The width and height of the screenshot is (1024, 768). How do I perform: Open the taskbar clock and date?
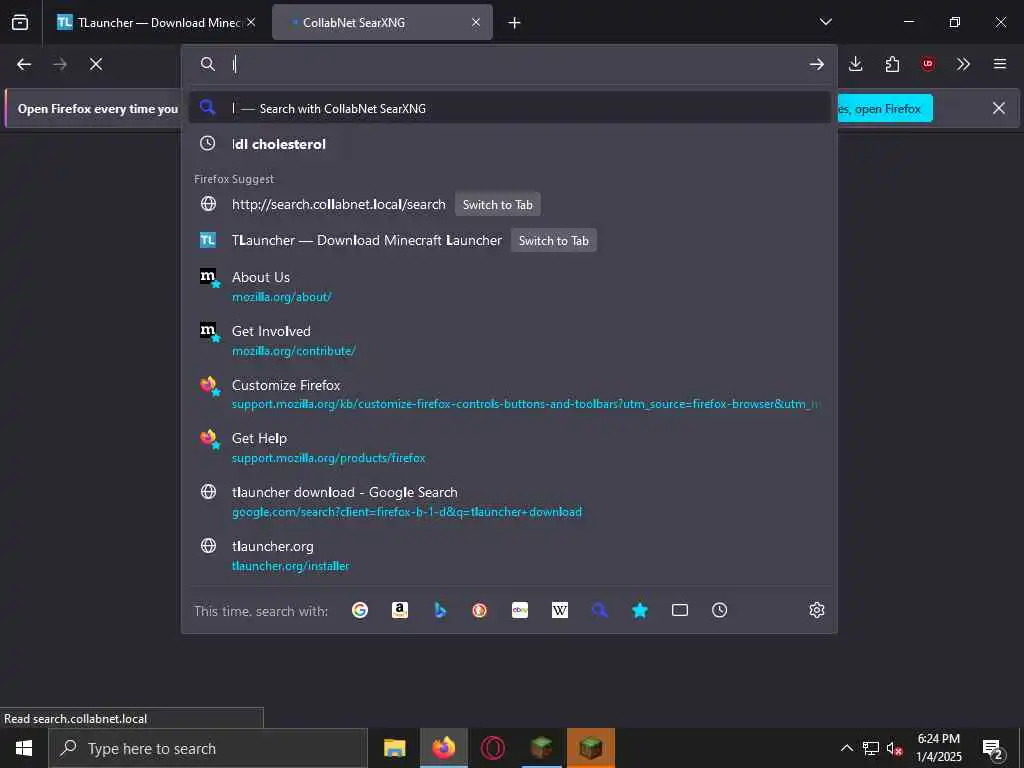coord(938,748)
